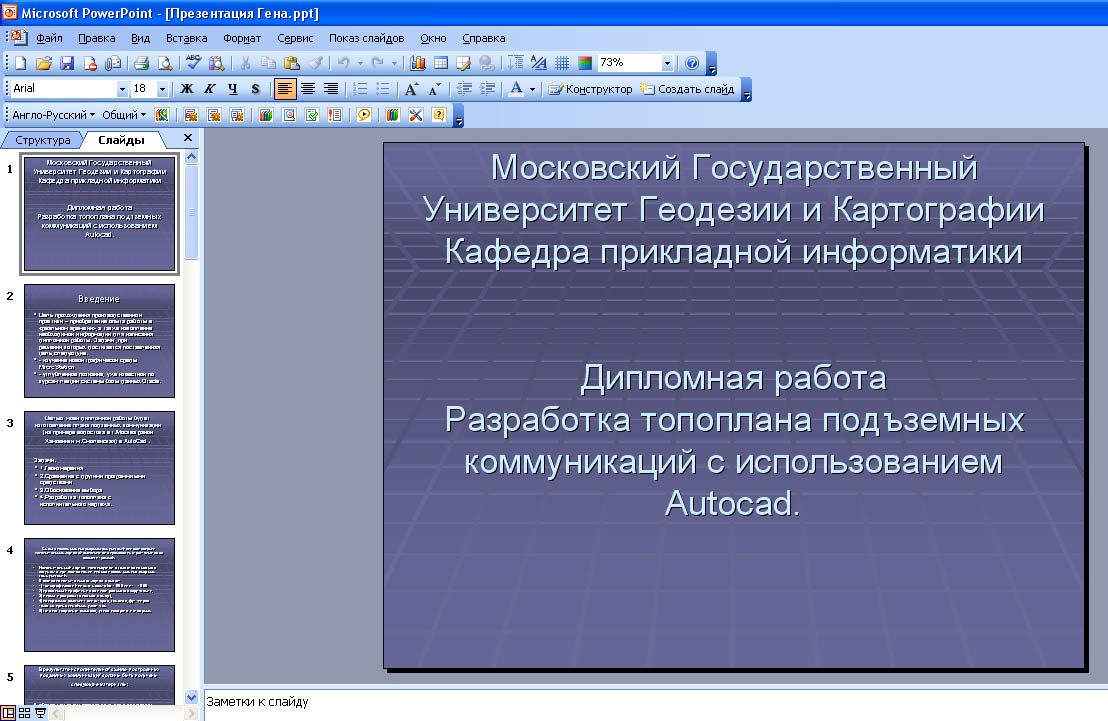Open the Undo history dropdown arrow
The width and height of the screenshot is (1108, 721).
point(360,64)
